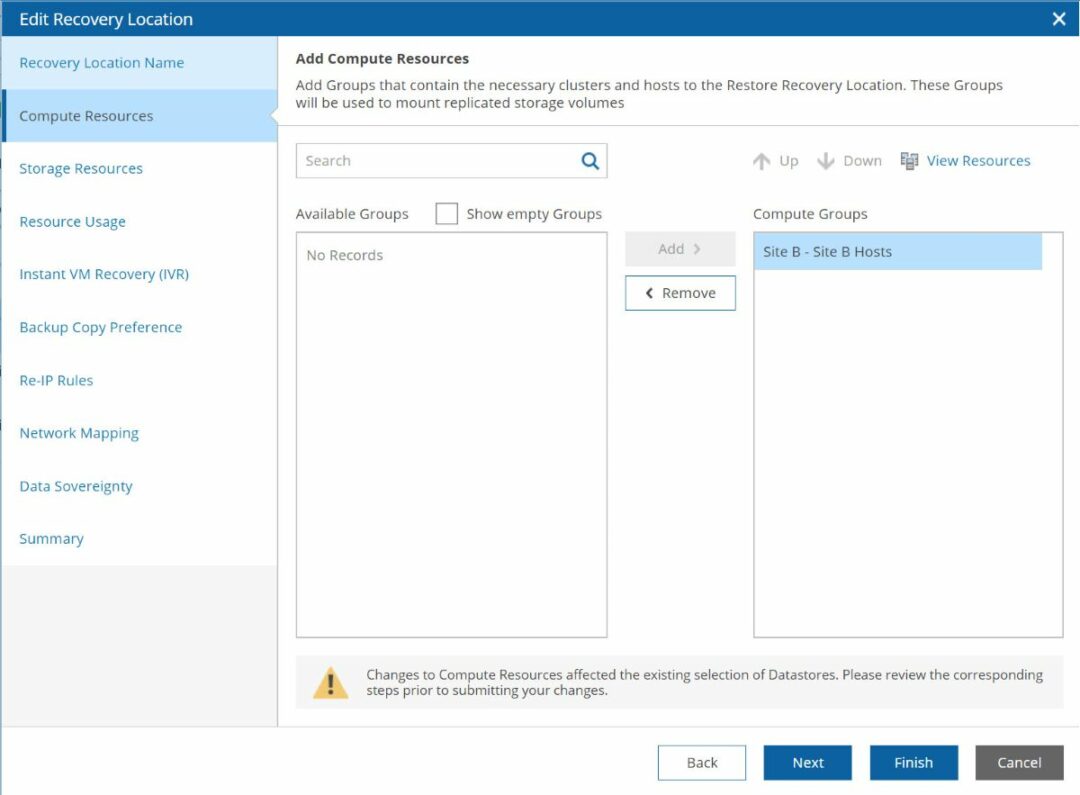View the Summary step

click(x=51, y=538)
